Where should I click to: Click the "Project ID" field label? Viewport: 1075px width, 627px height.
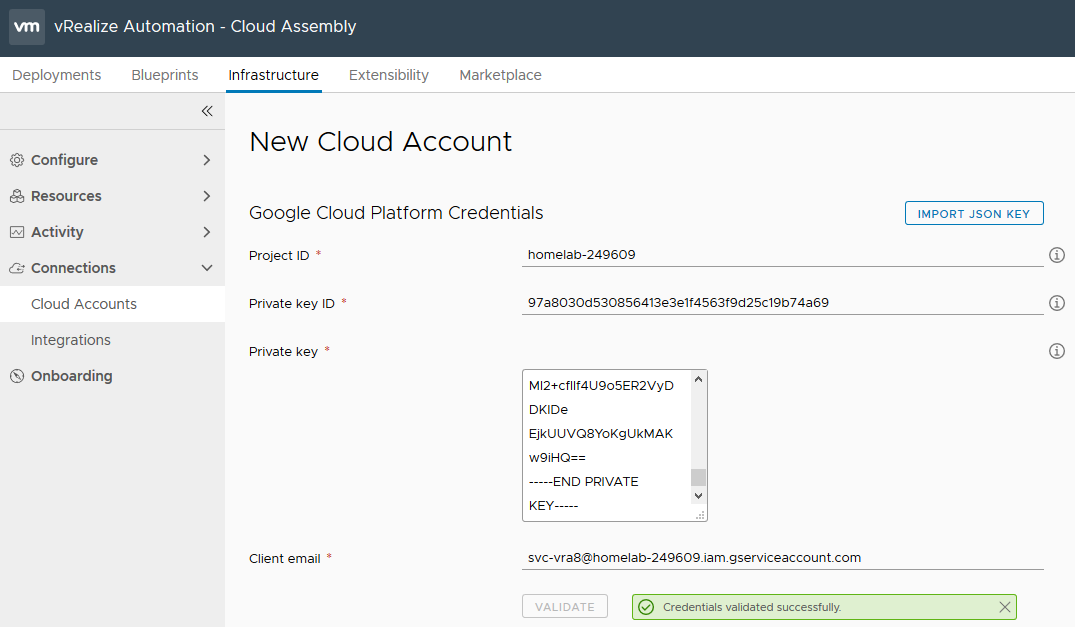(279, 256)
